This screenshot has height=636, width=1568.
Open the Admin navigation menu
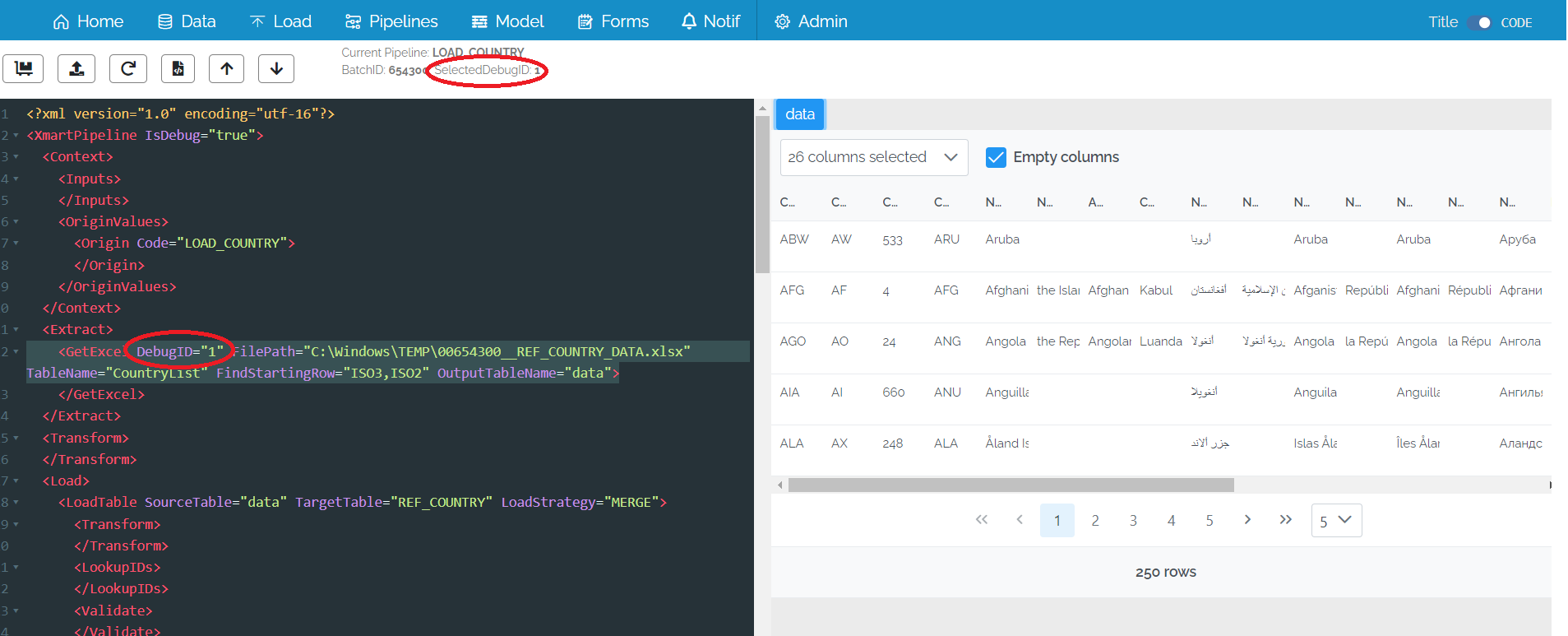(811, 21)
